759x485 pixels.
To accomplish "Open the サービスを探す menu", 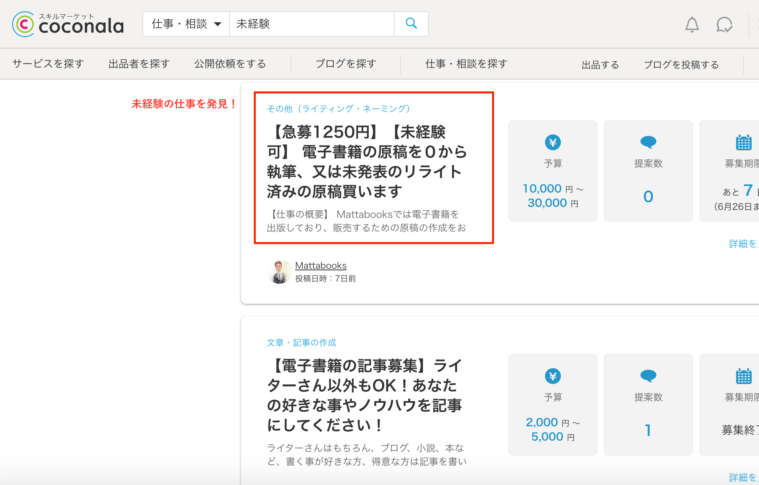I will [48, 64].
